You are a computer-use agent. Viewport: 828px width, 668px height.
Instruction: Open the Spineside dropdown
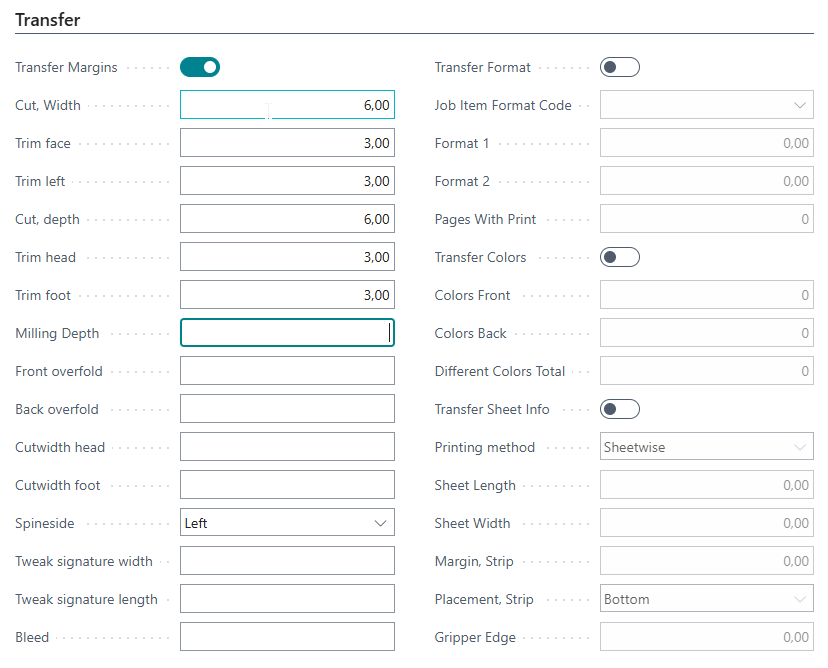[287, 523]
